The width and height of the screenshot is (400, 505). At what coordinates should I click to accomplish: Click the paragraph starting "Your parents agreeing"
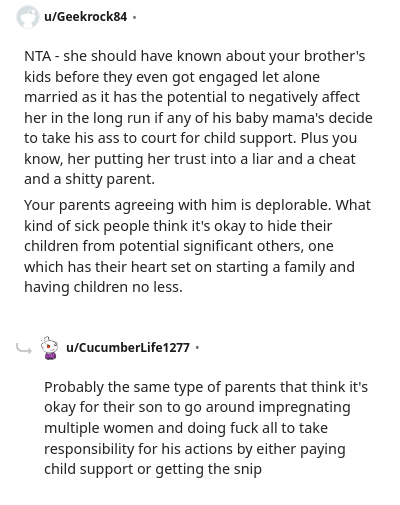197,246
